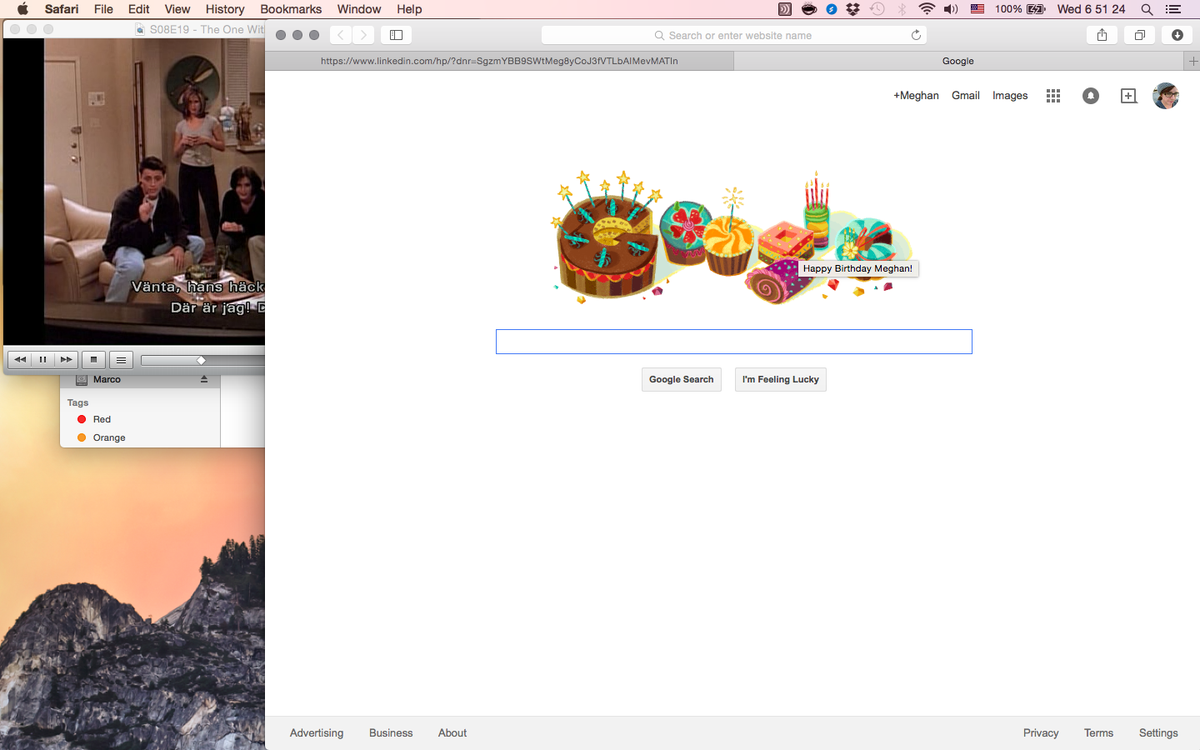Open the Apple menu

point(22,9)
